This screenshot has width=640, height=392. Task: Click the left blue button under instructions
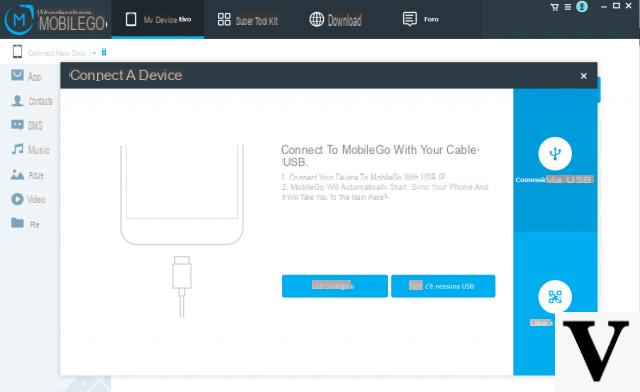tap(335, 286)
